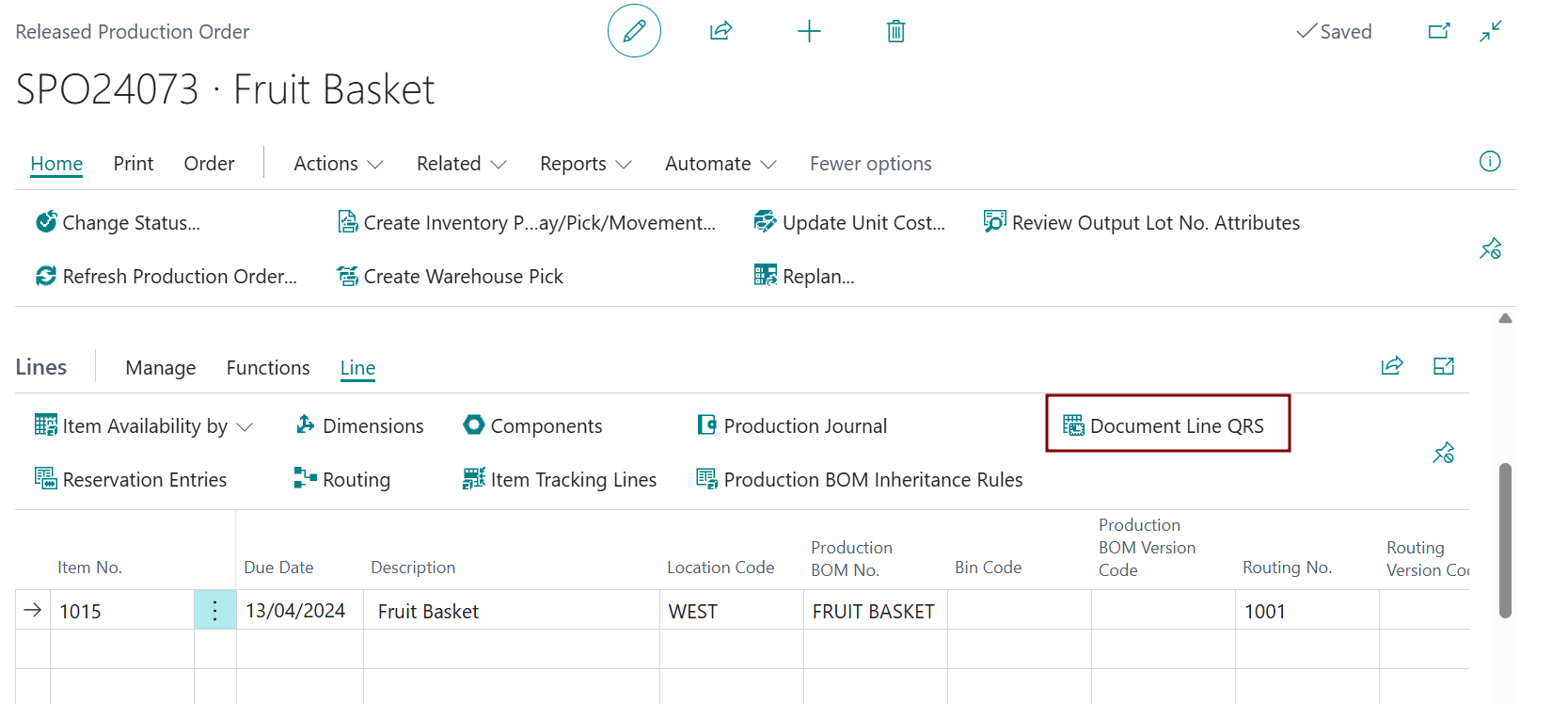Open Item Tracking Lines
The image size is (1568, 704).
(560, 479)
